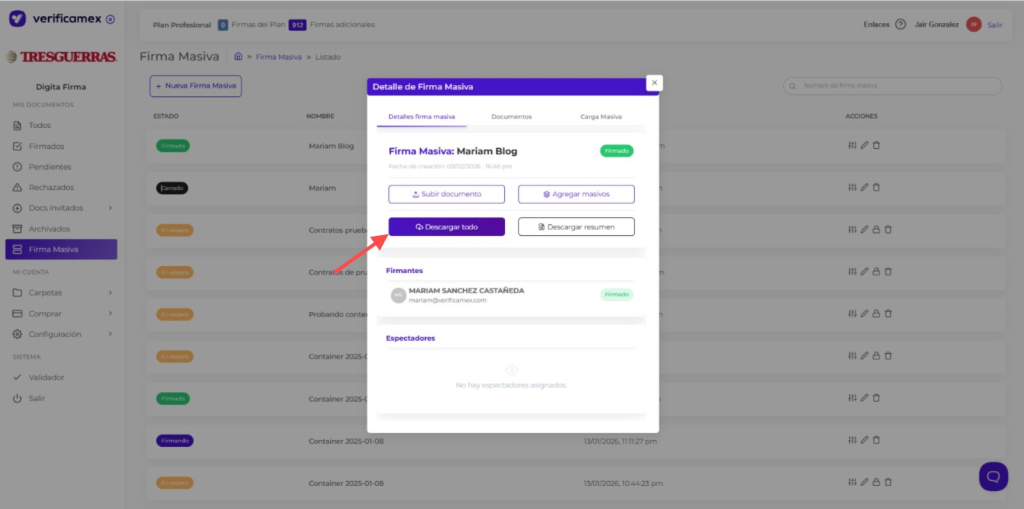Open the Carga Masiva tab

coord(600,117)
